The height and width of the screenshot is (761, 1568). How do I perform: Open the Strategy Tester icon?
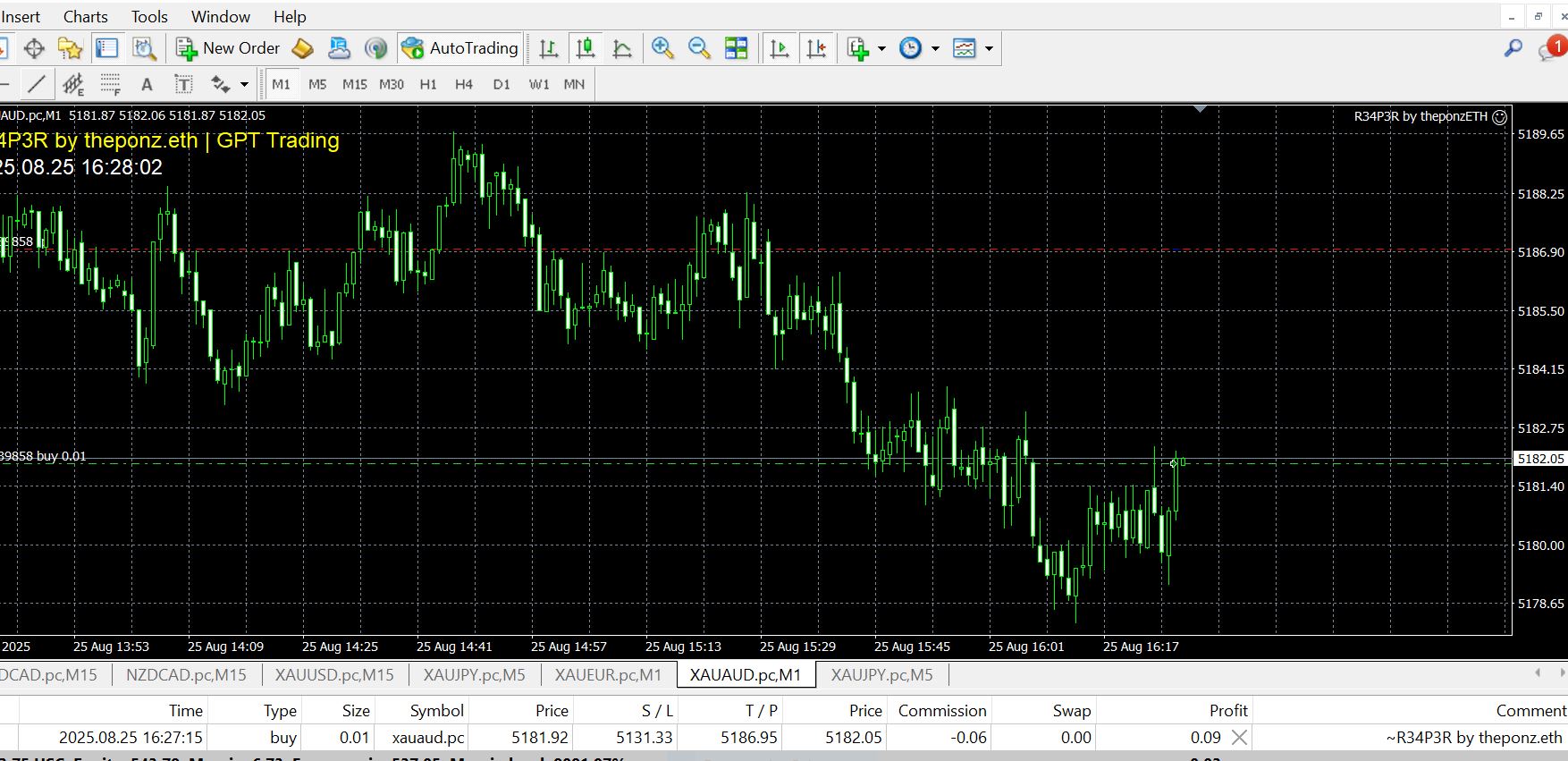pyautogui.click(x=144, y=48)
